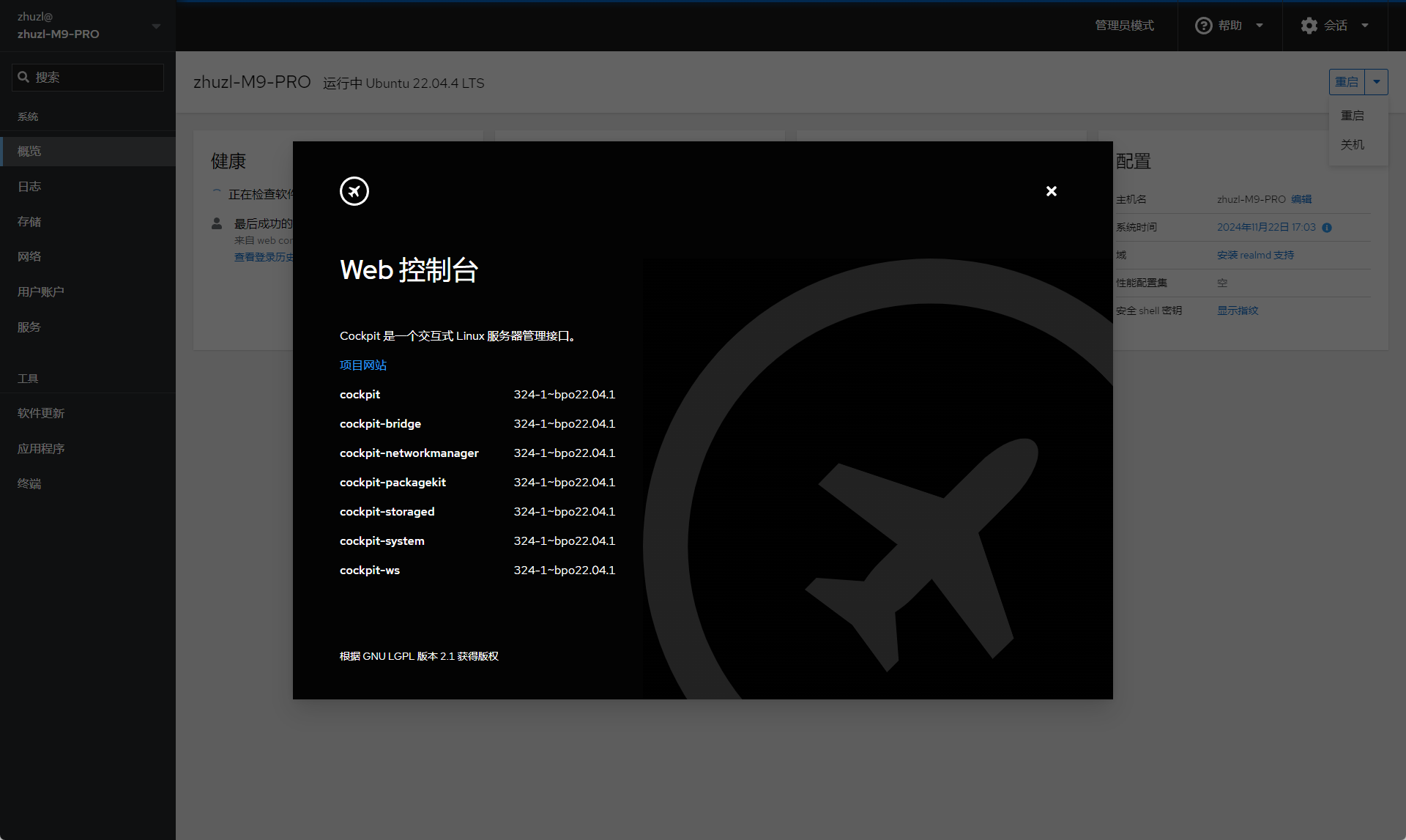Screen dimensions: 1406x840
Task: Open 存储 page in sidebar
Action: (x=88, y=221)
